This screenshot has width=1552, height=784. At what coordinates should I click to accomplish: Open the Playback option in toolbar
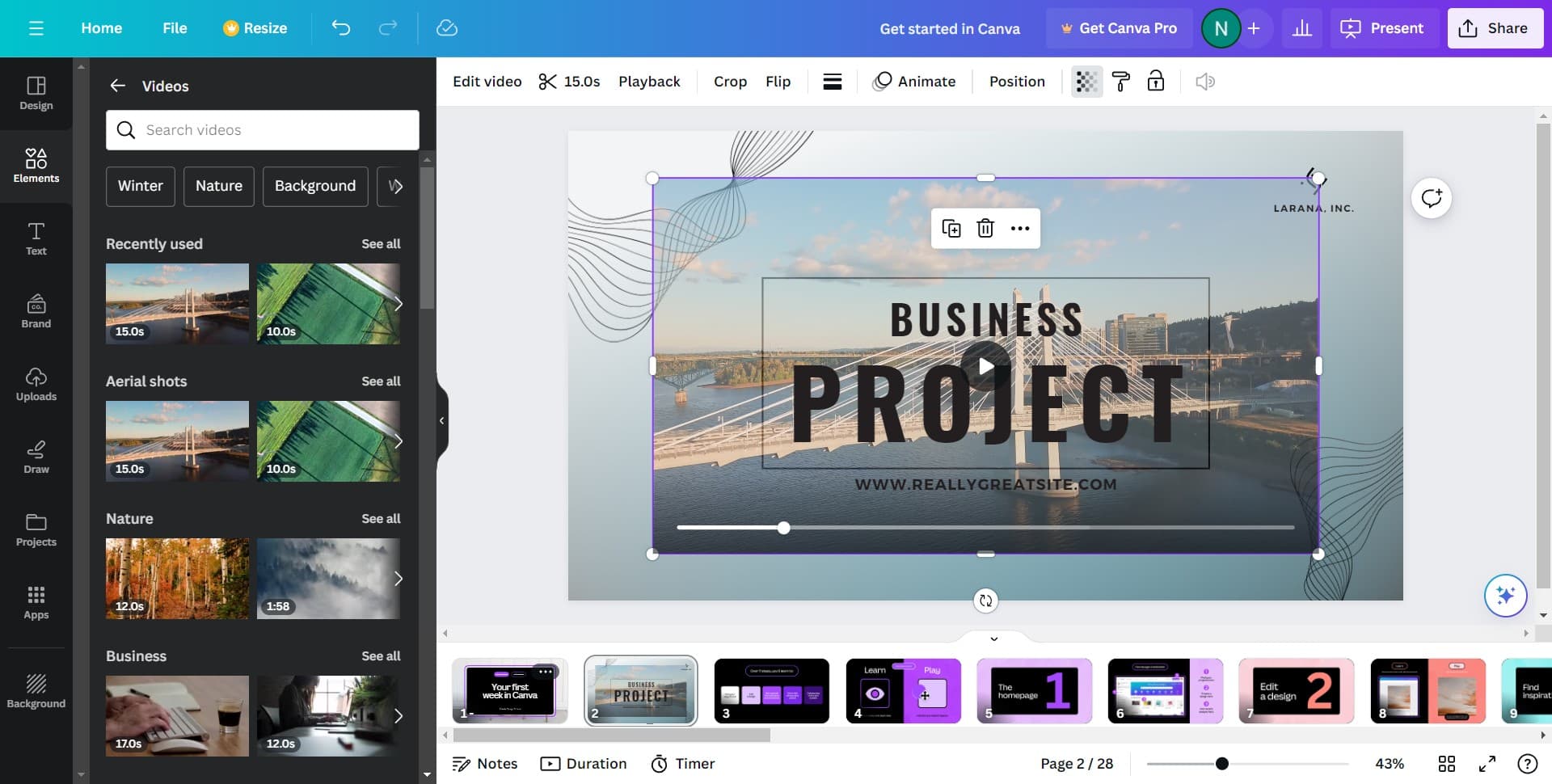point(649,82)
